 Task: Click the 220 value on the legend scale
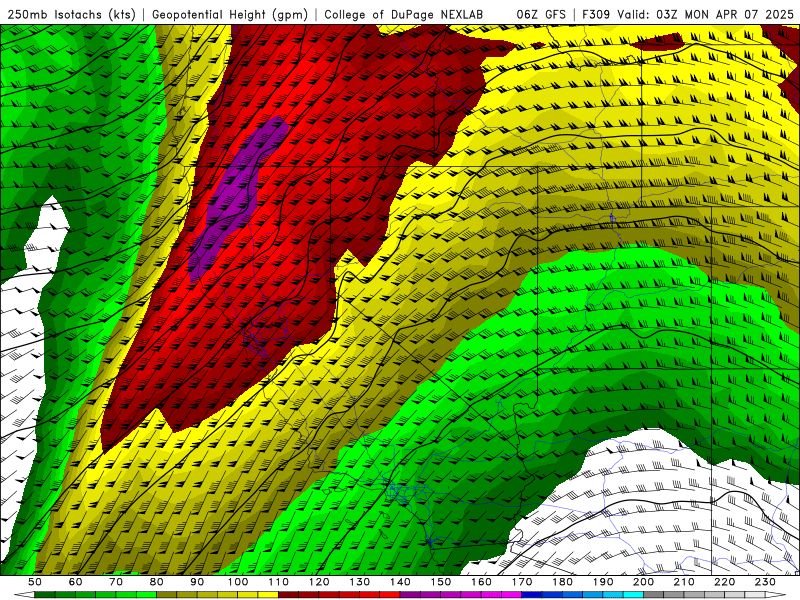[x=724, y=582]
